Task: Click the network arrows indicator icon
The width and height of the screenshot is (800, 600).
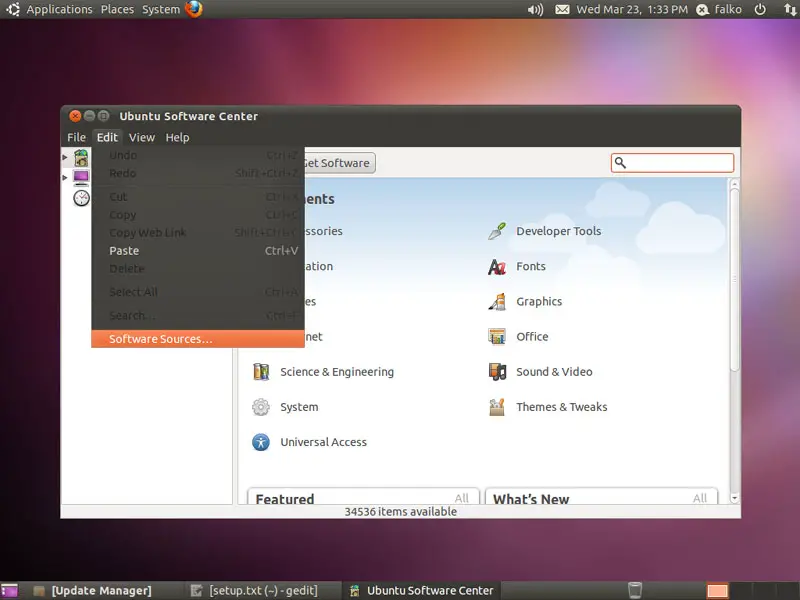Action: [790, 9]
